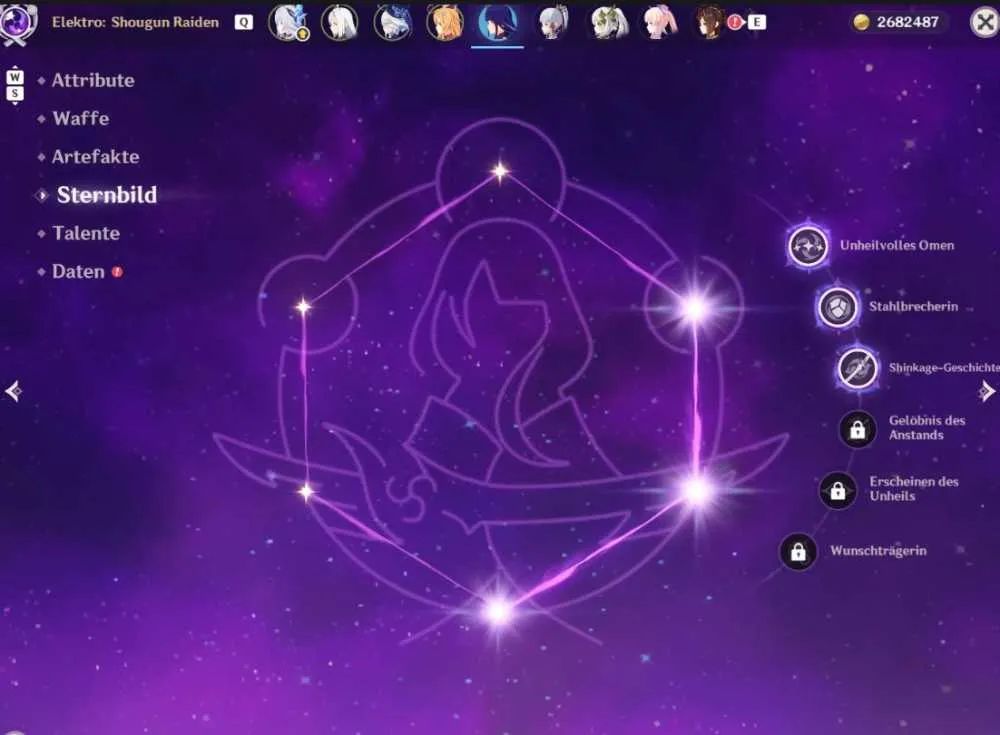Click the Mora coin icon

pos(861,22)
